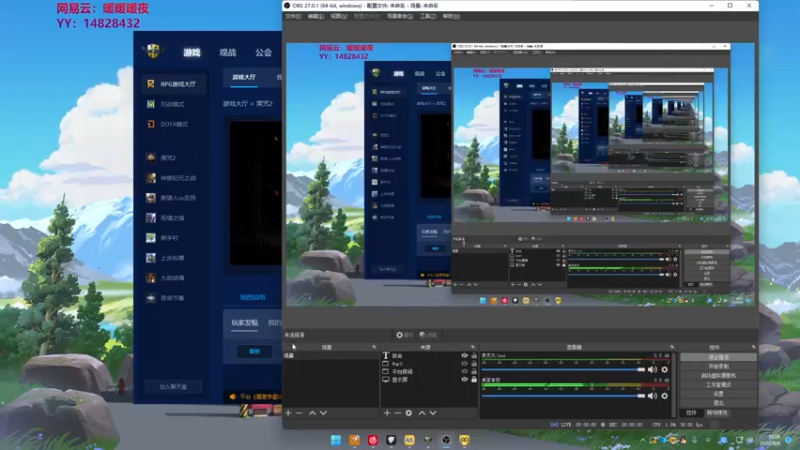Add a new scene with the plus icon
800x450 pixels.
click(x=288, y=413)
